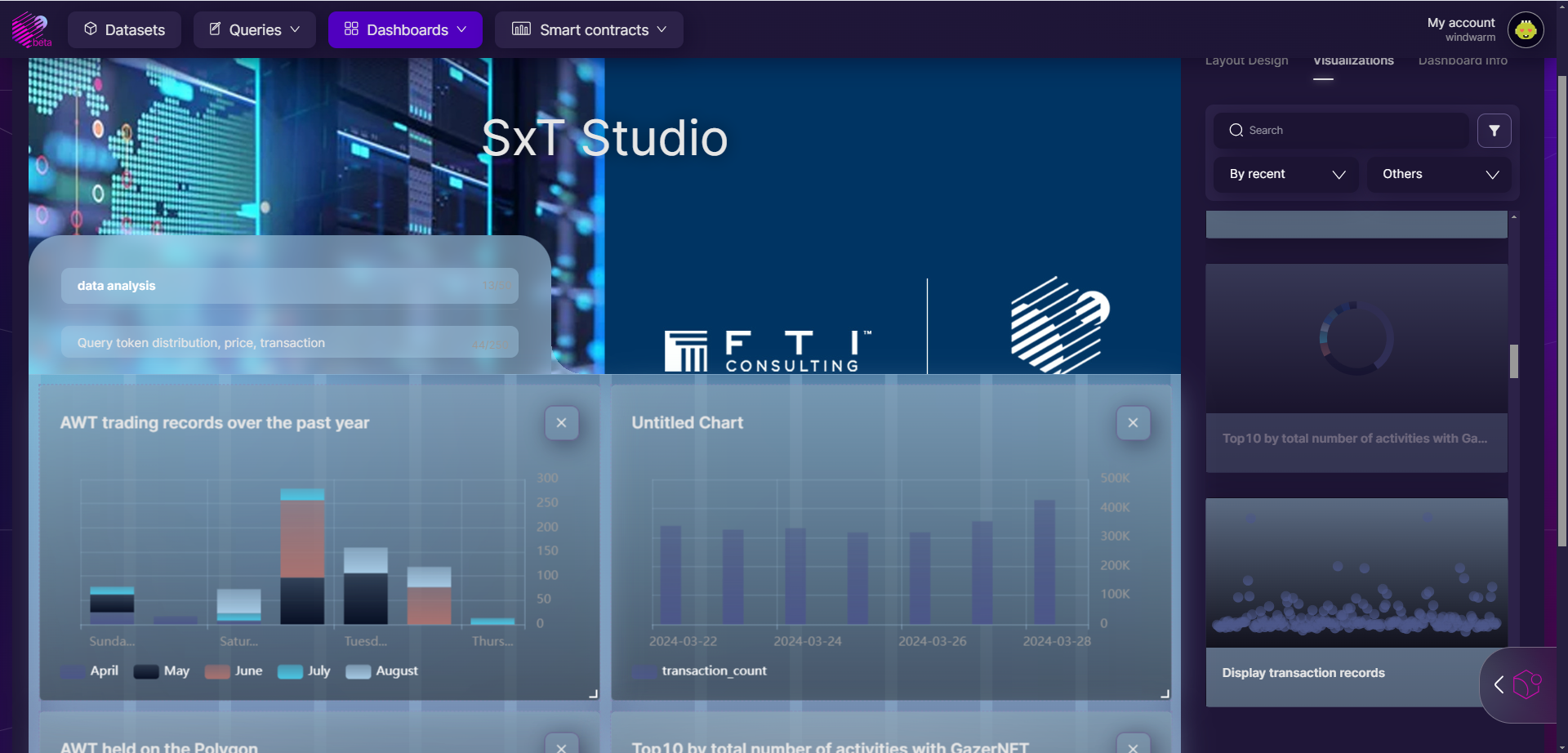
Task: Click resize handle of AWT trading chart
Action: pyautogui.click(x=593, y=693)
